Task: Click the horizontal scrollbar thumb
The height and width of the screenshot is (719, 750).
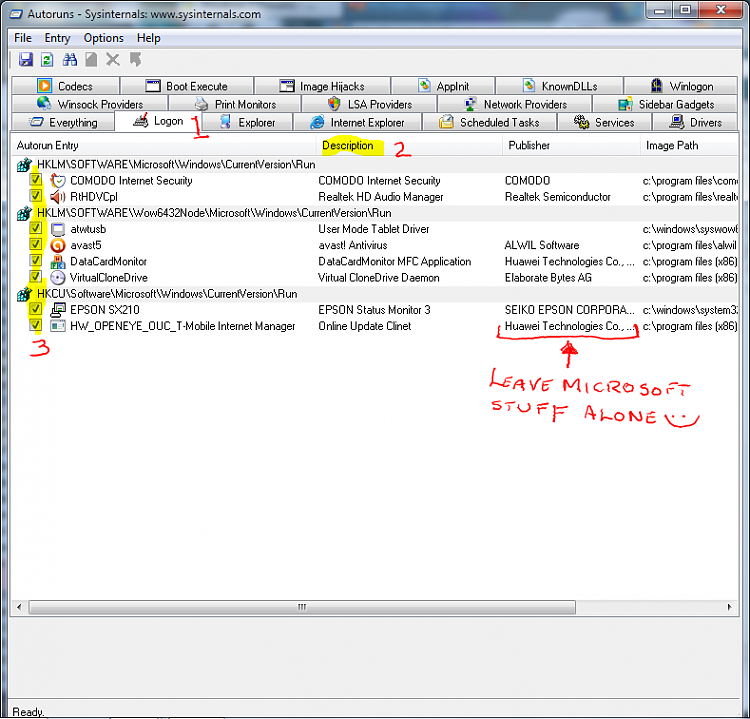Action: pyautogui.click(x=302, y=607)
